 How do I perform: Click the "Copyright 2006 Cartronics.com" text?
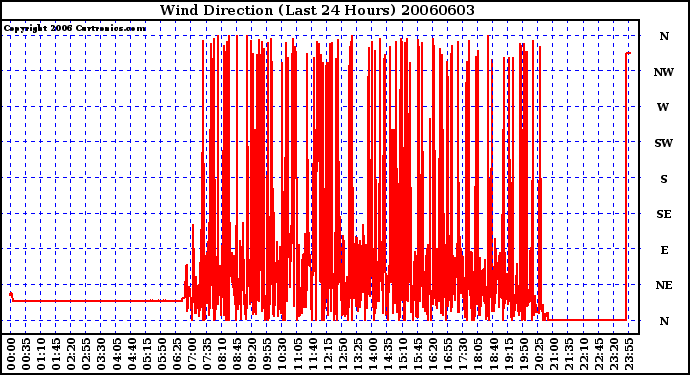click(75, 29)
